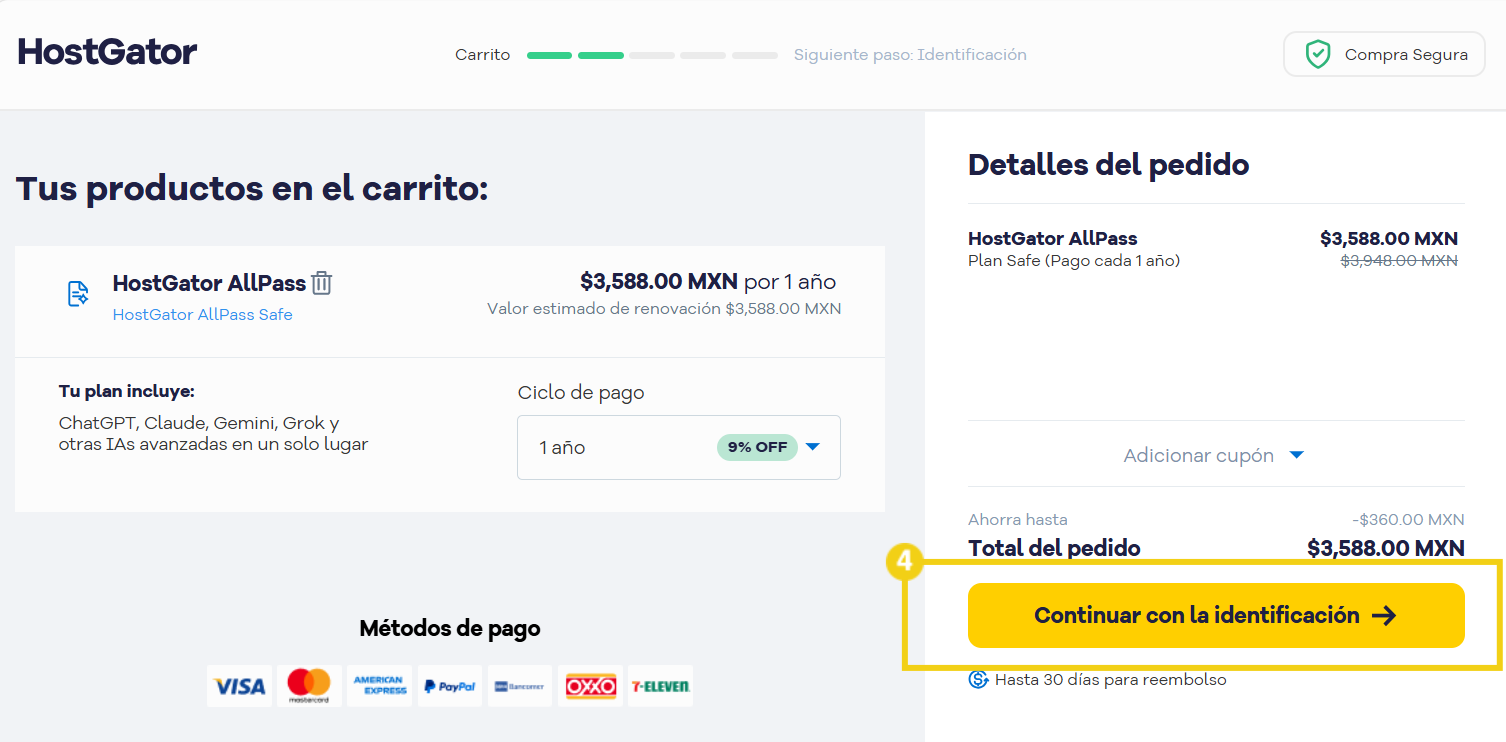Click $3,588.00 MXN por 1 año price
Screen dimensions: 1506x742
click(x=708, y=282)
